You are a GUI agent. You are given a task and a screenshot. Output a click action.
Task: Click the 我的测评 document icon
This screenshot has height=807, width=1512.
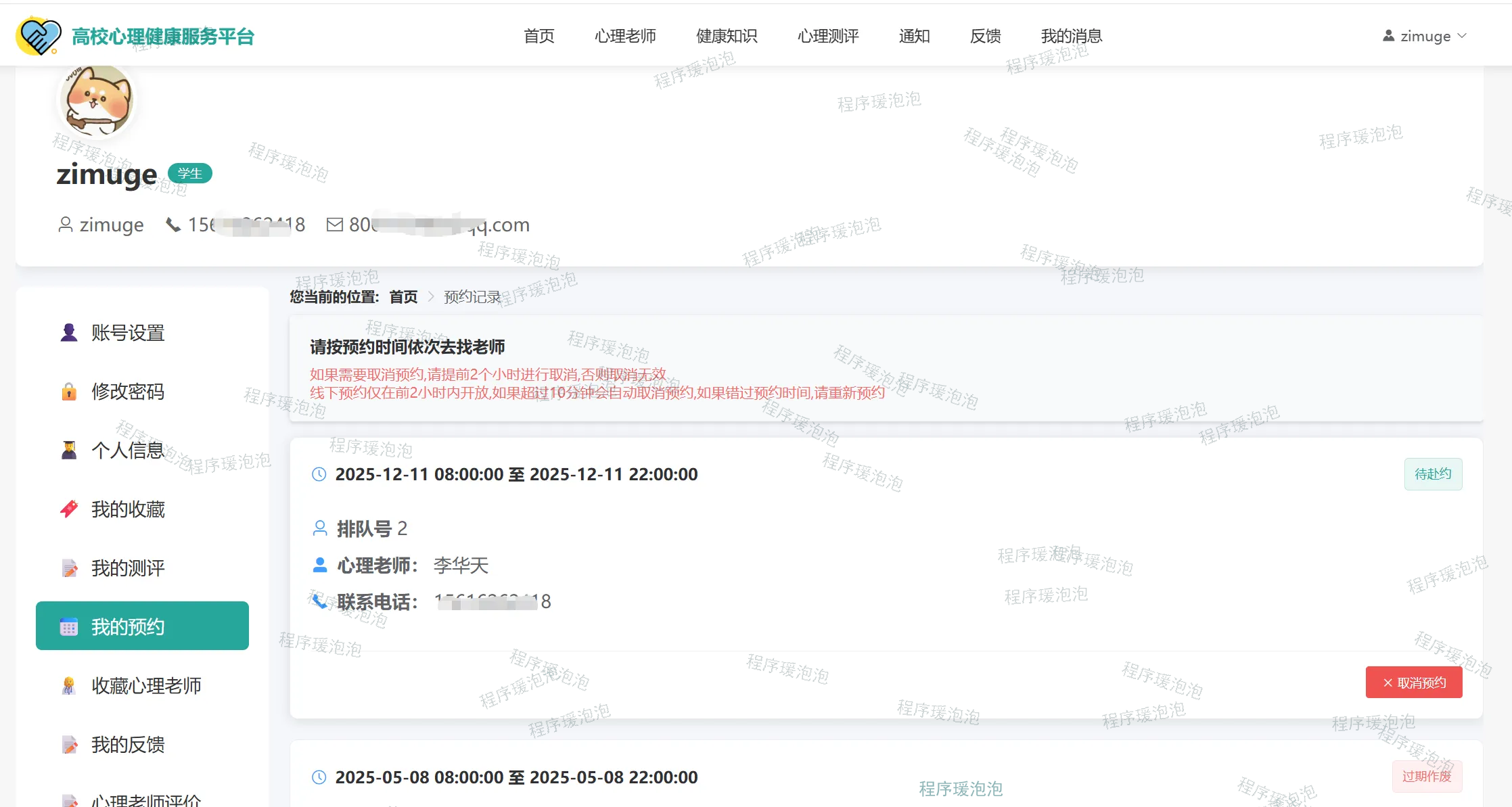pyautogui.click(x=68, y=568)
